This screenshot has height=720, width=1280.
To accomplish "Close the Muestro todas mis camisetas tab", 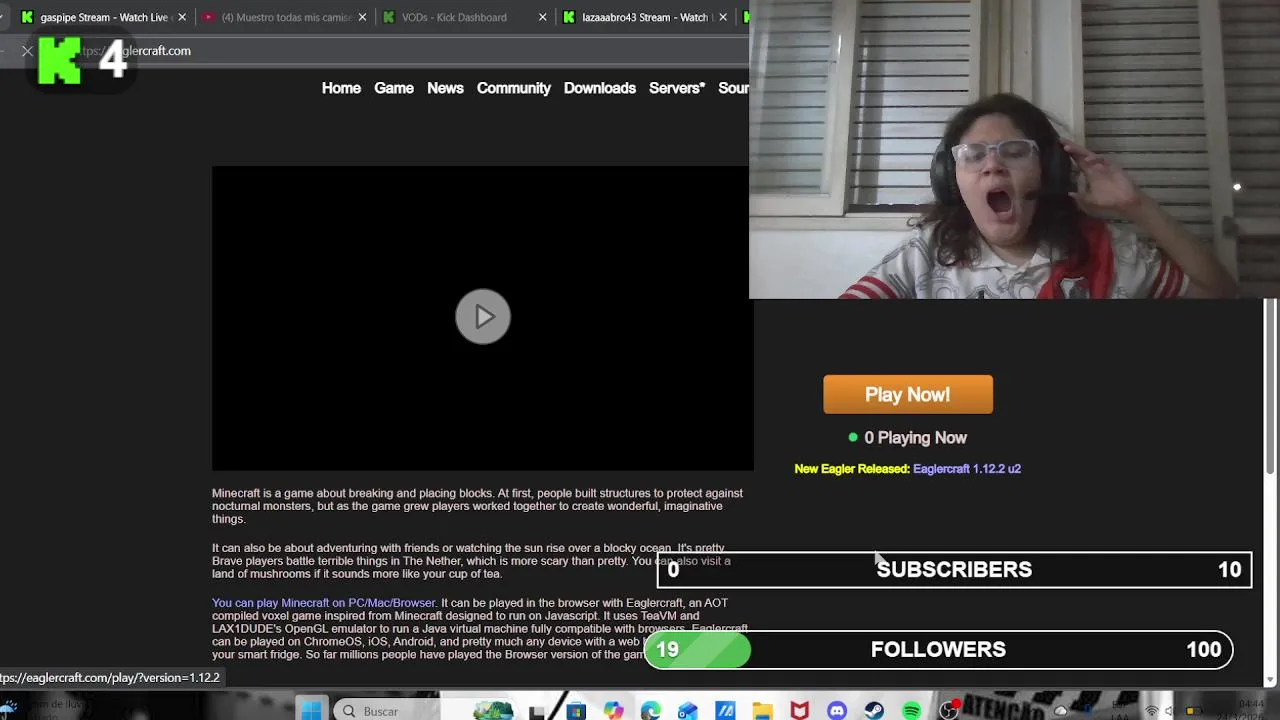I will pyautogui.click(x=362, y=17).
